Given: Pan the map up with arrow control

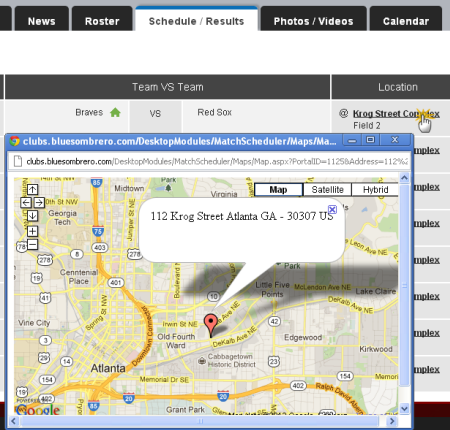Looking at the screenshot, I should pyautogui.click(x=32, y=190).
